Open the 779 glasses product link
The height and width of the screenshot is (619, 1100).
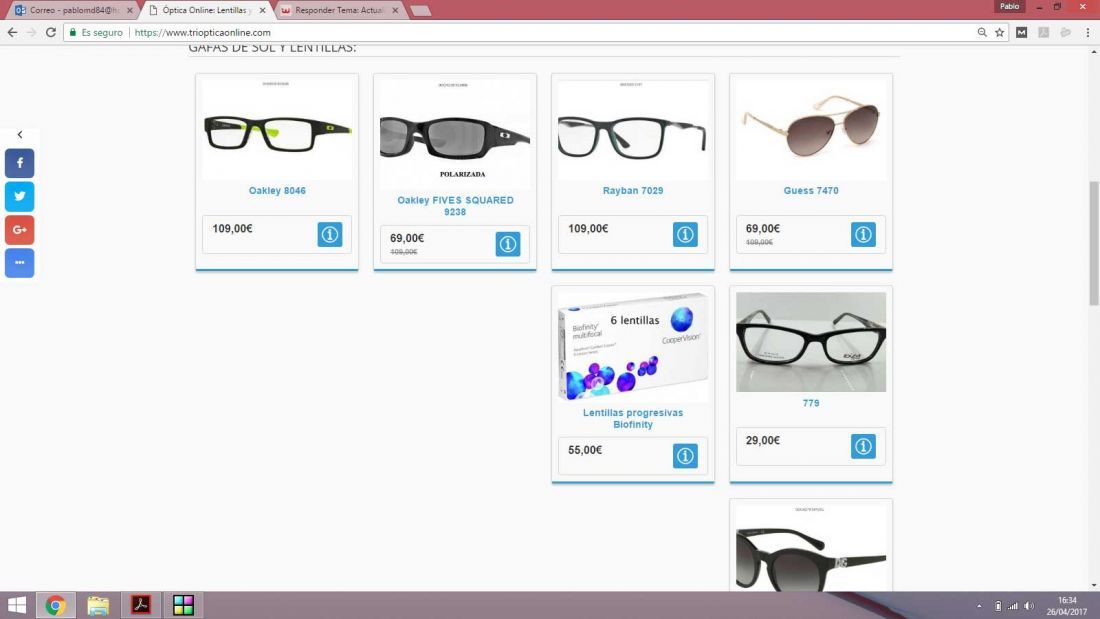811,403
